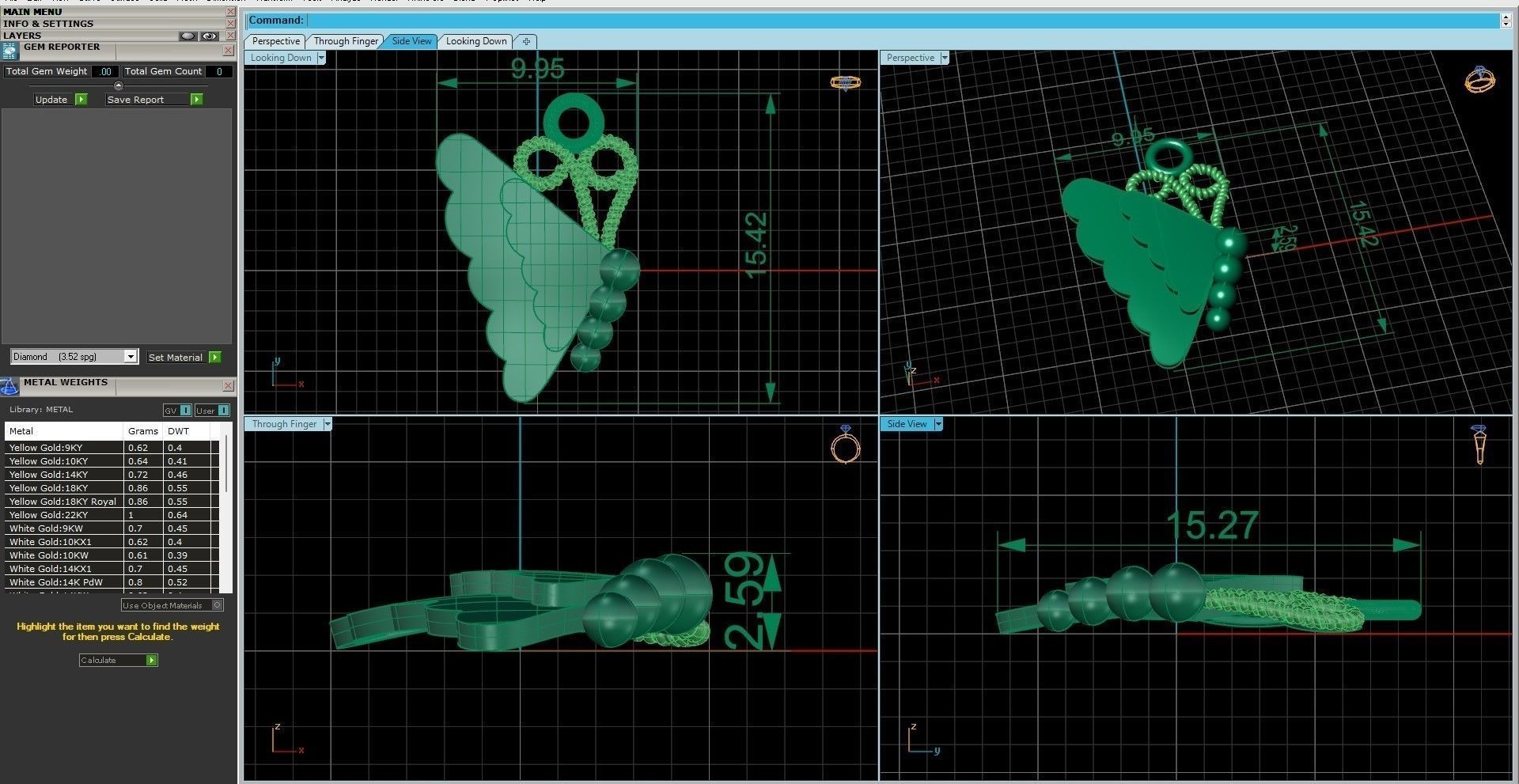1519x784 pixels.
Task: Open the Perspective viewport dropdown arrow
Action: click(x=945, y=58)
